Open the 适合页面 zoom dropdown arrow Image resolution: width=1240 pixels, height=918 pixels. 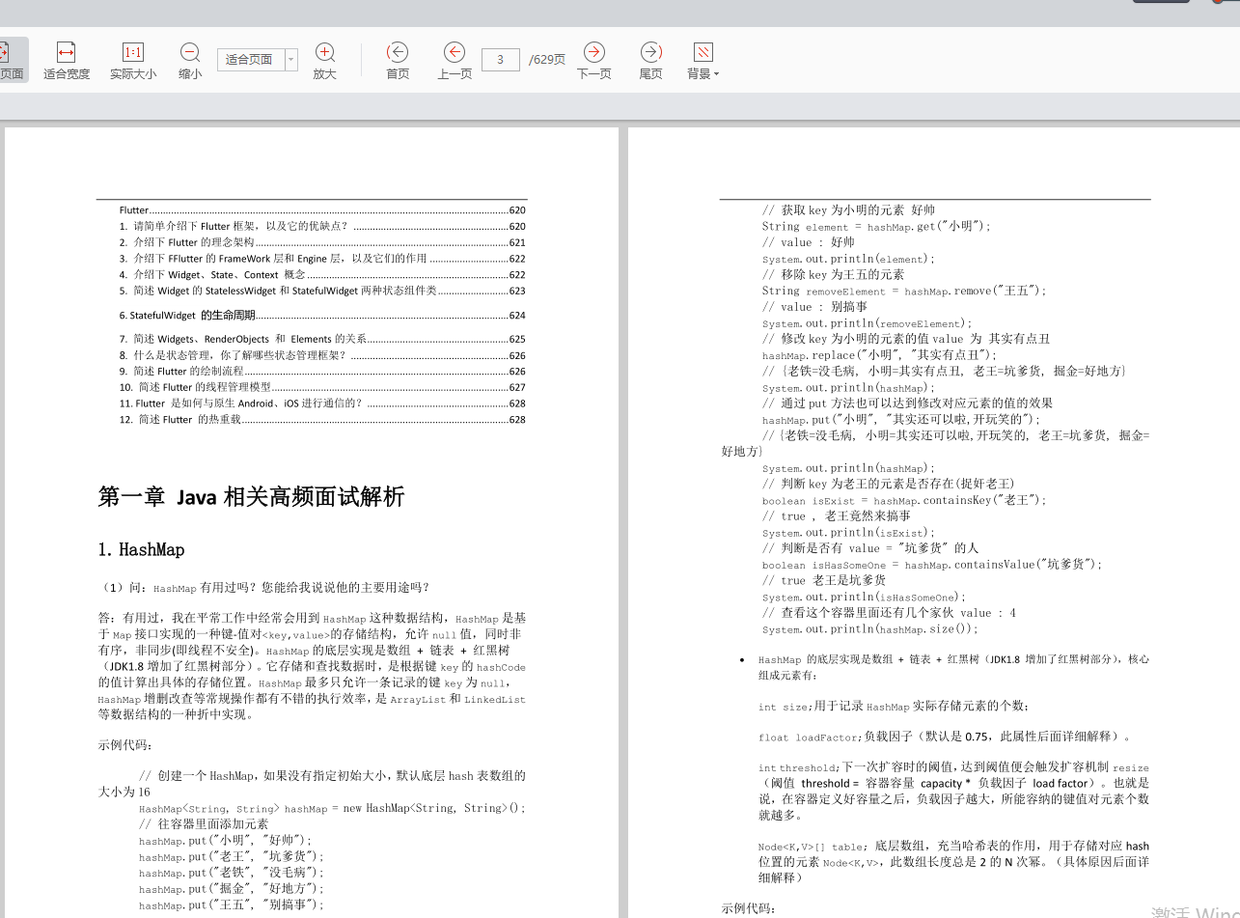coord(291,60)
